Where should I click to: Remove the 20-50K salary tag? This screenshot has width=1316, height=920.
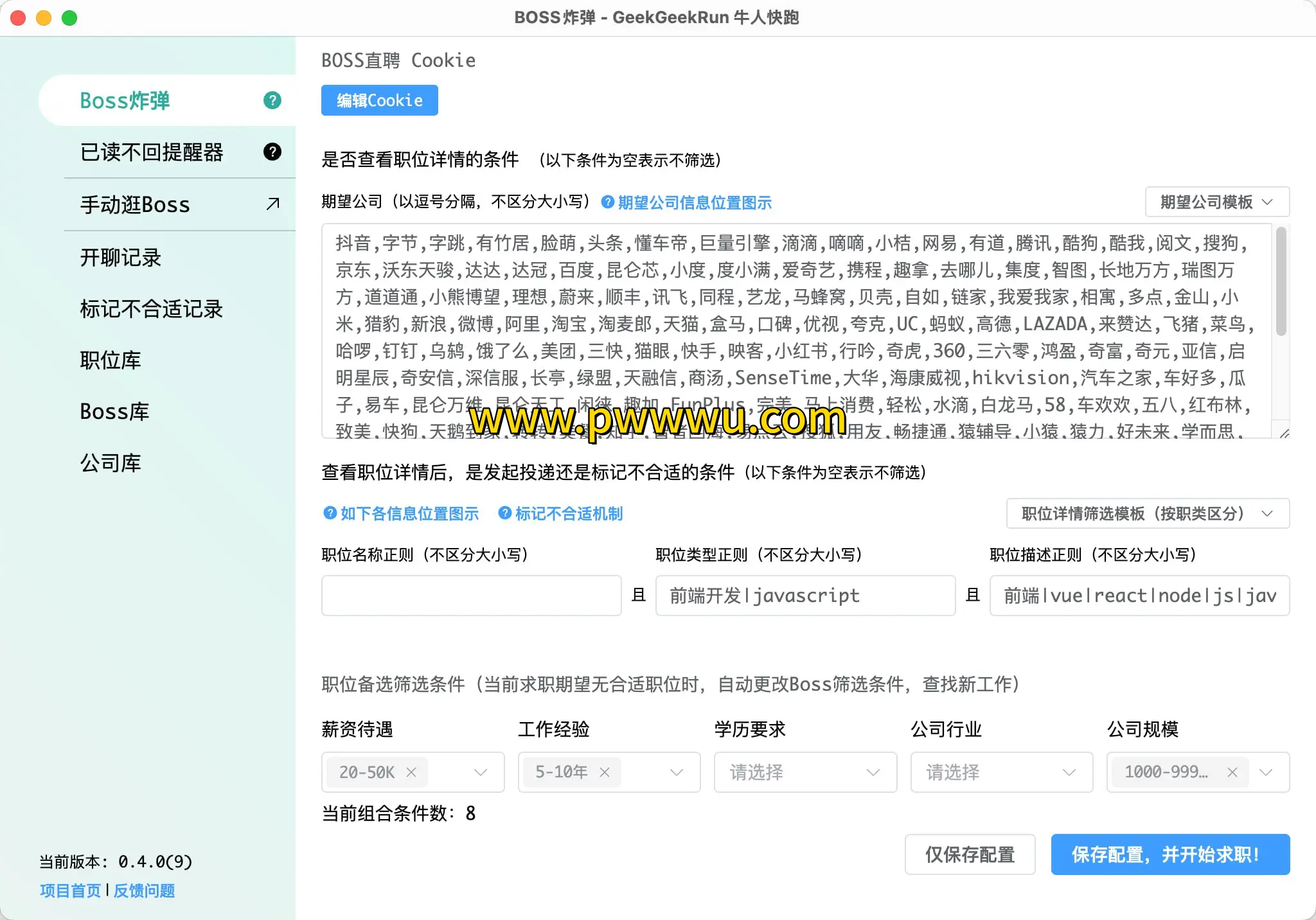[411, 772]
